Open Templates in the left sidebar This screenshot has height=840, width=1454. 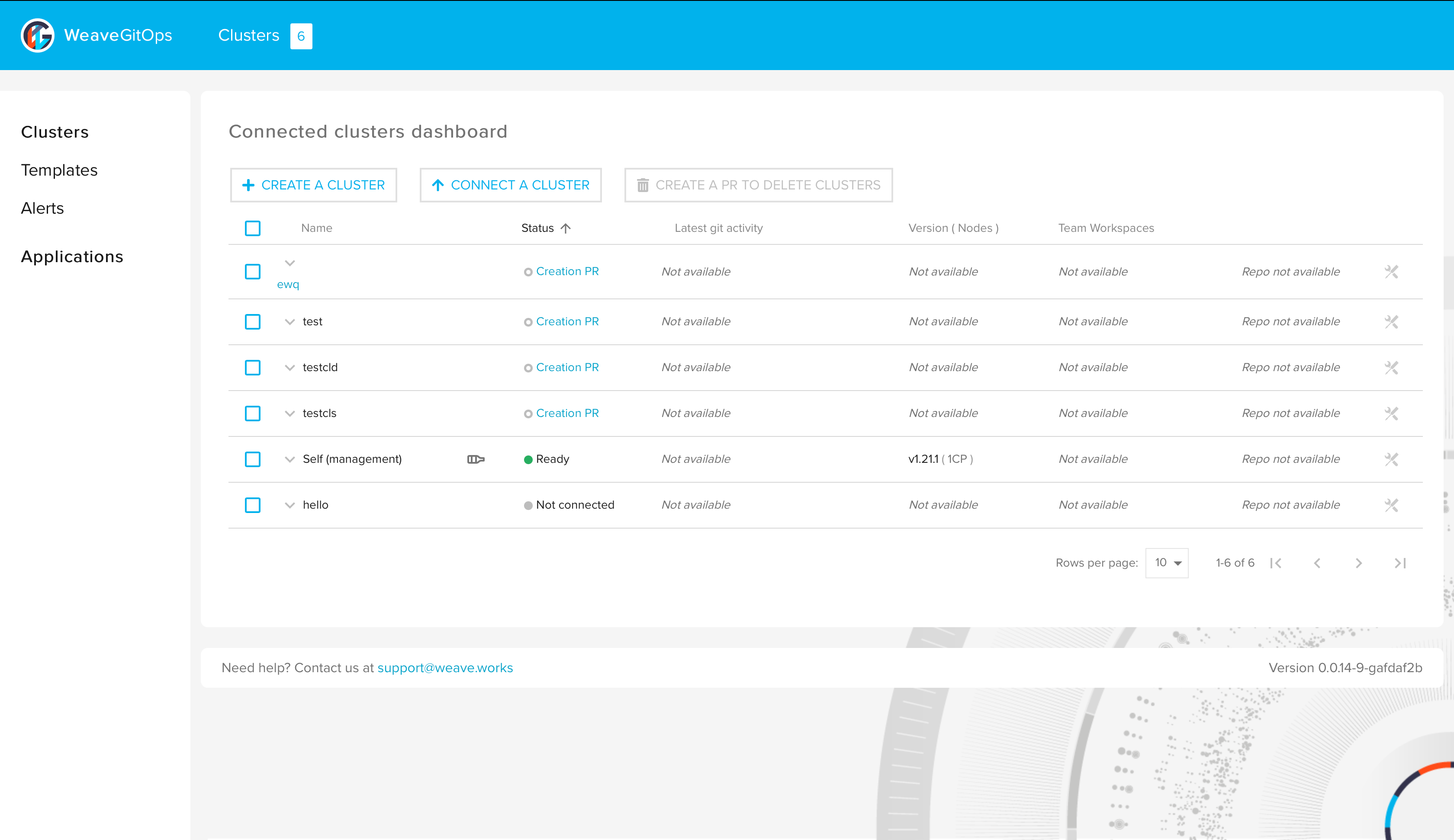59,170
